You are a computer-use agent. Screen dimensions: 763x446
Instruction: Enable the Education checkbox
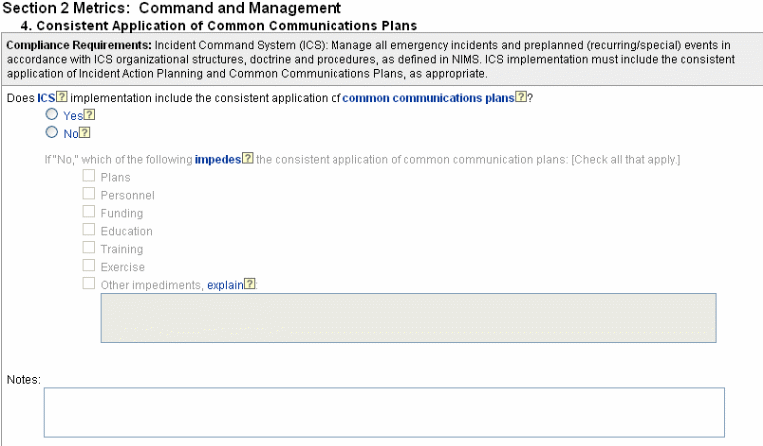coord(89,230)
